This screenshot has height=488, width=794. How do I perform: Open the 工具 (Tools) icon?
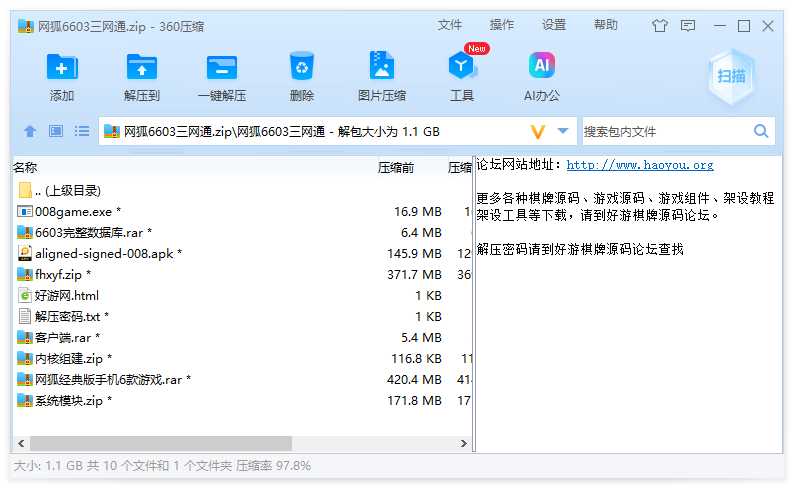(x=461, y=66)
